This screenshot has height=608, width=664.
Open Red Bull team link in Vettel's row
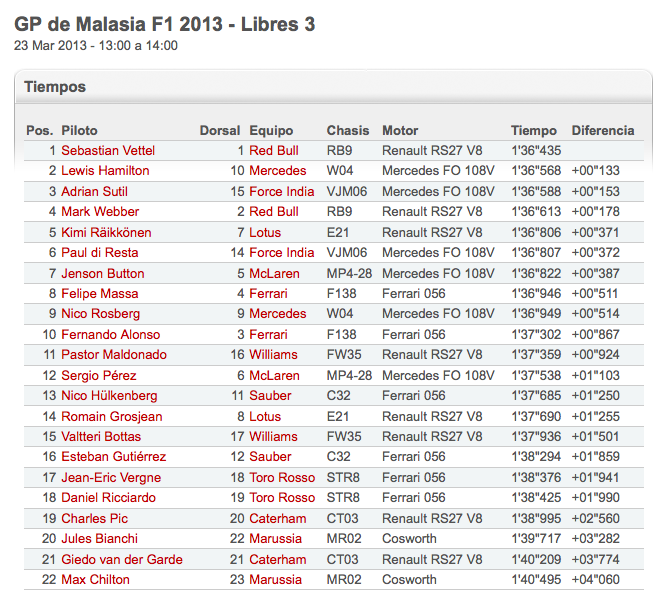[x=274, y=150]
